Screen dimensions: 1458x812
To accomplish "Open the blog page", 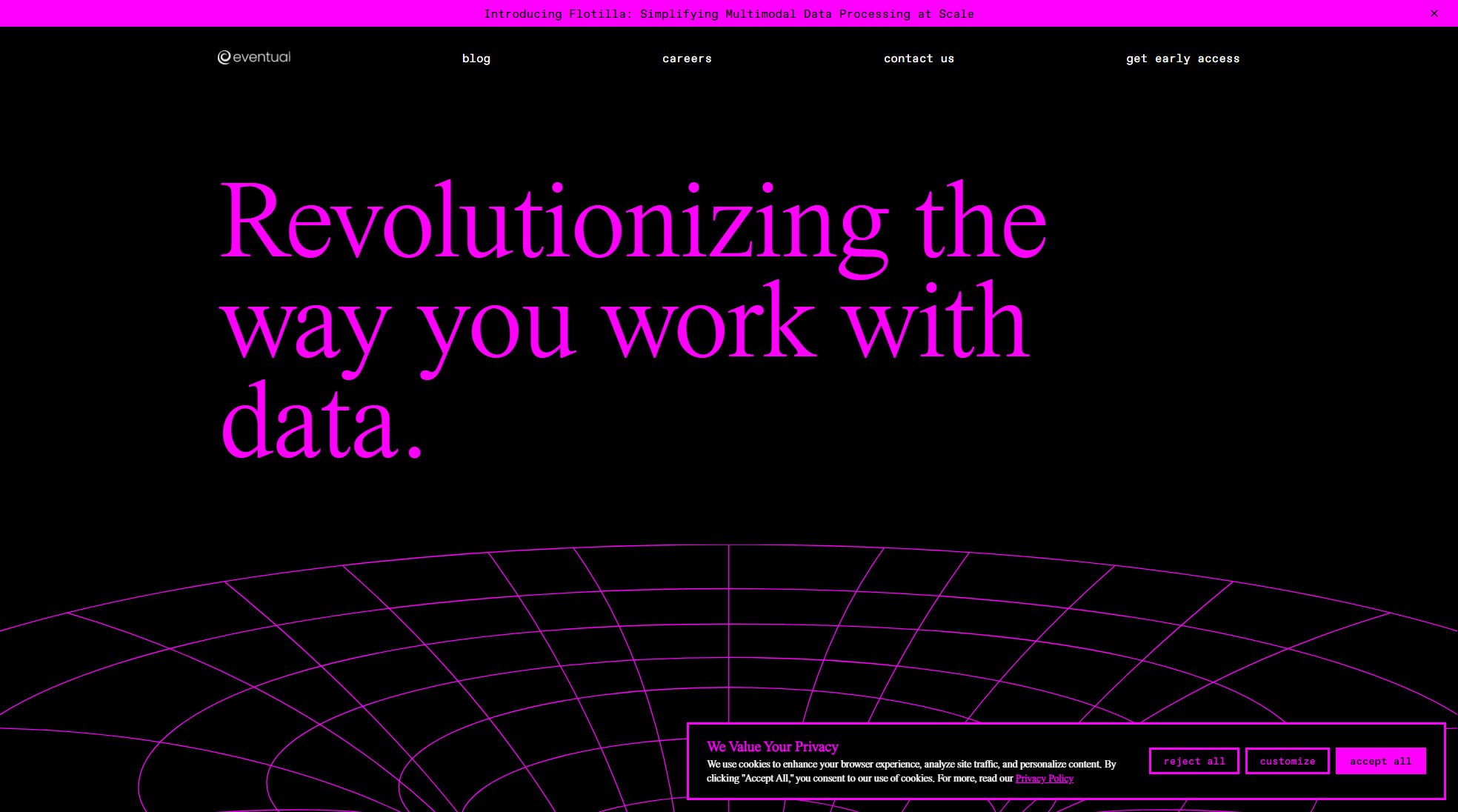I will point(476,59).
